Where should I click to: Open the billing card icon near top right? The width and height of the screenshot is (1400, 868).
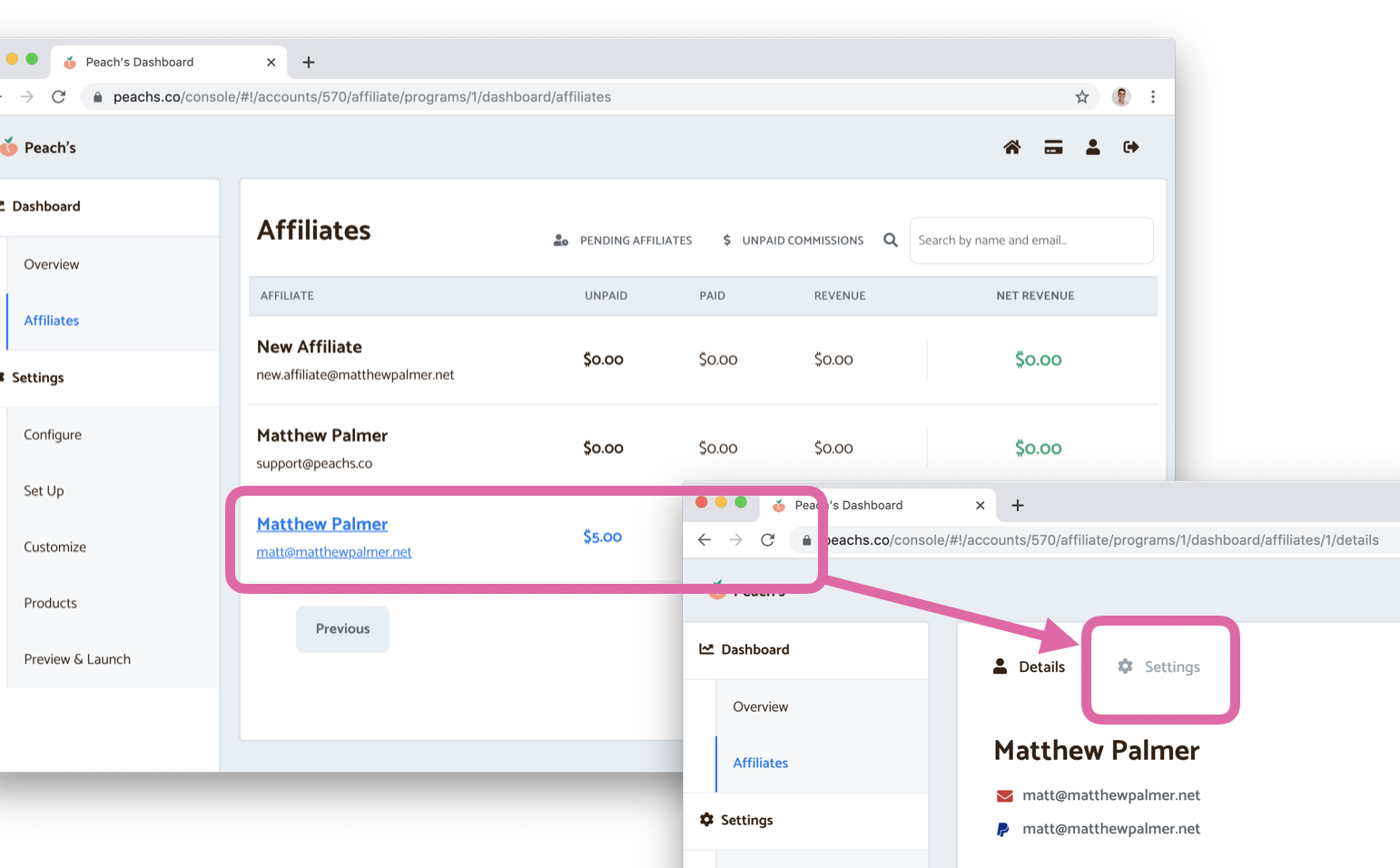(1052, 146)
